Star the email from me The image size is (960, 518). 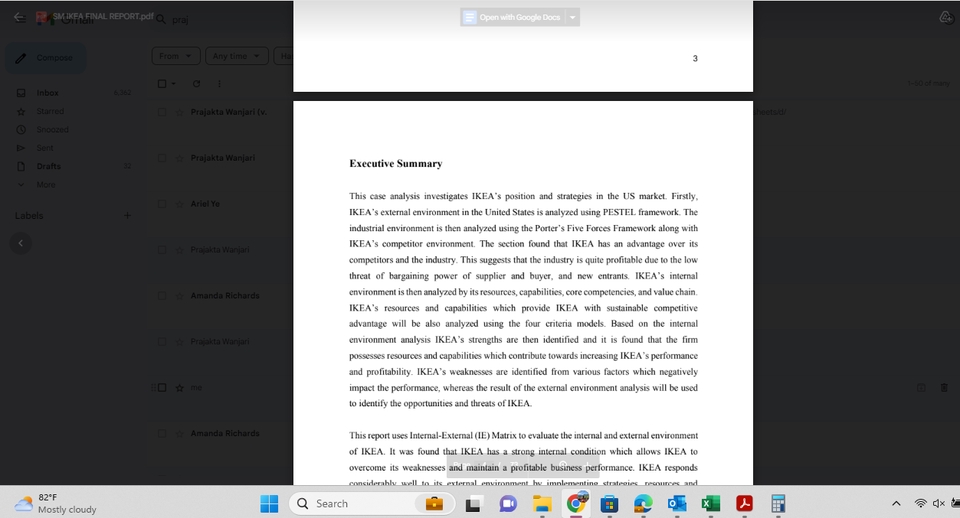(179, 388)
